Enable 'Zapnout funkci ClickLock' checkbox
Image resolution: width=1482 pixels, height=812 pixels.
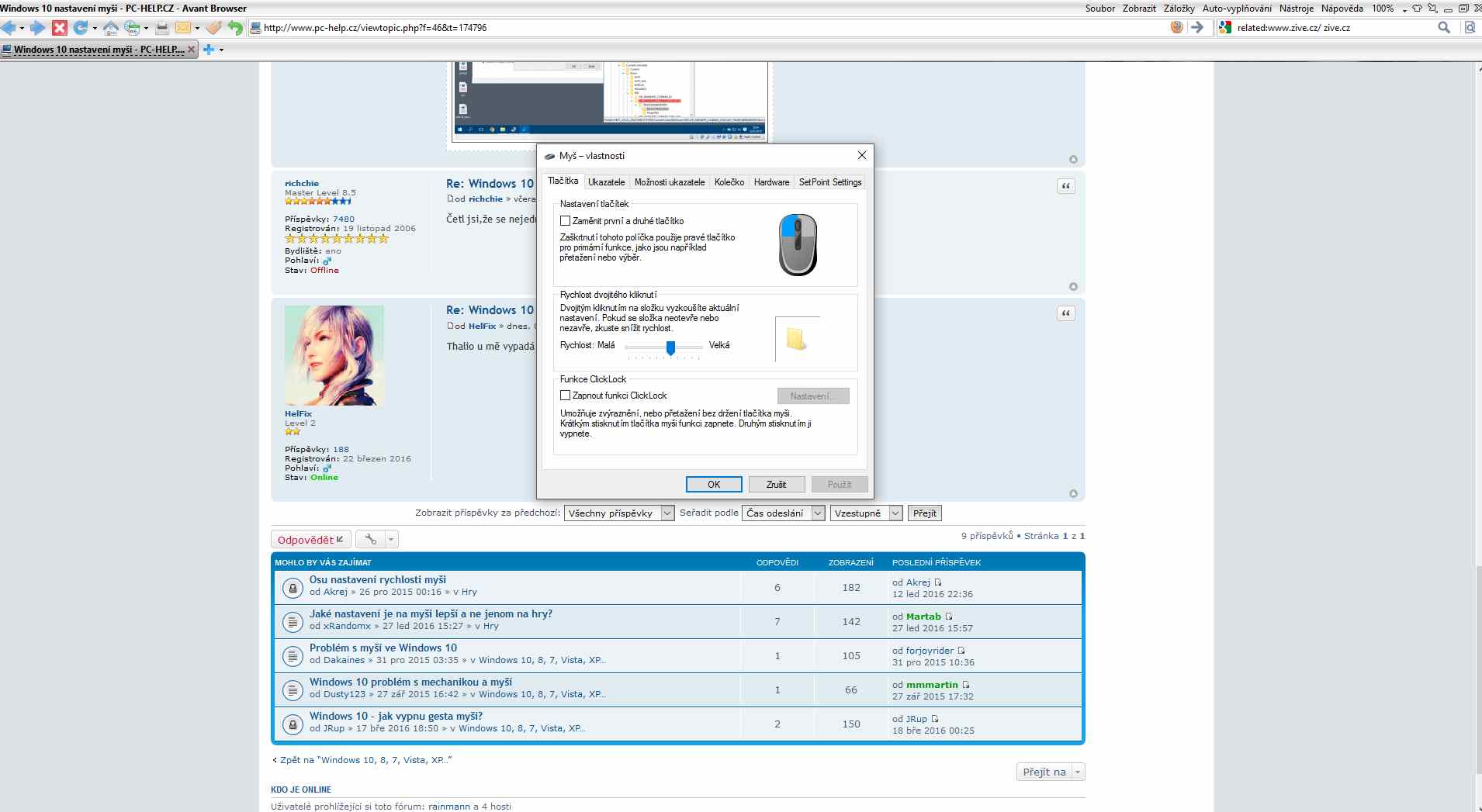(566, 396)
